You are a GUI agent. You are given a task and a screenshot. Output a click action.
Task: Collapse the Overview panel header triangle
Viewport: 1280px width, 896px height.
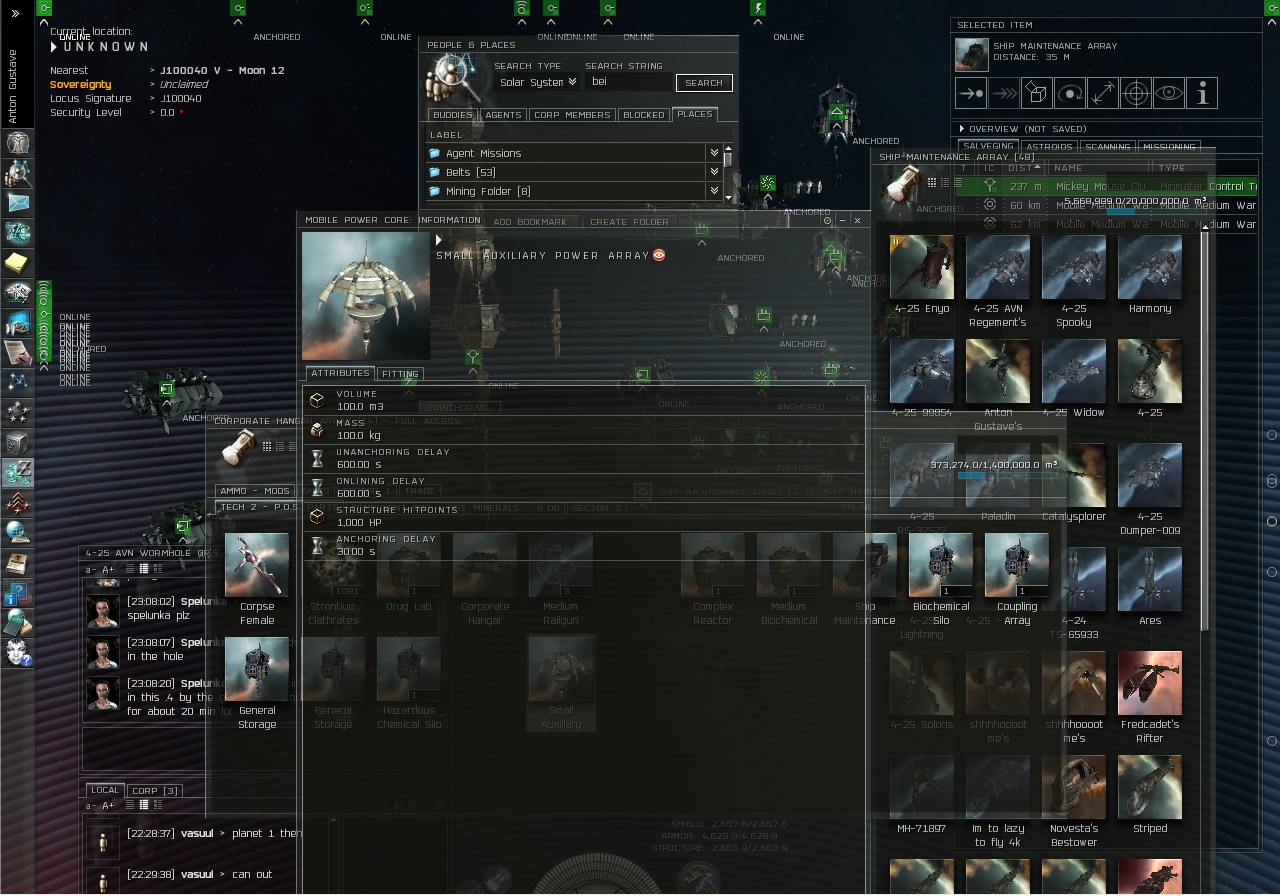coord(962,129)
